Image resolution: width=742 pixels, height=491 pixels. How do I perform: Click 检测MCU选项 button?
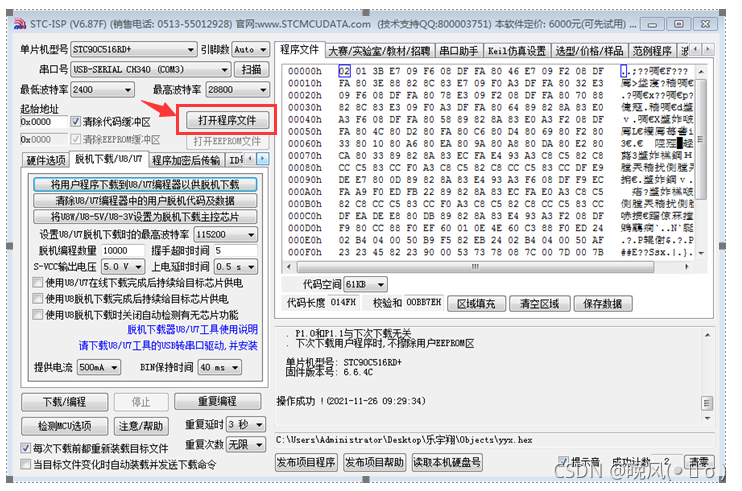pyautogui.click(x=64, y=426)
